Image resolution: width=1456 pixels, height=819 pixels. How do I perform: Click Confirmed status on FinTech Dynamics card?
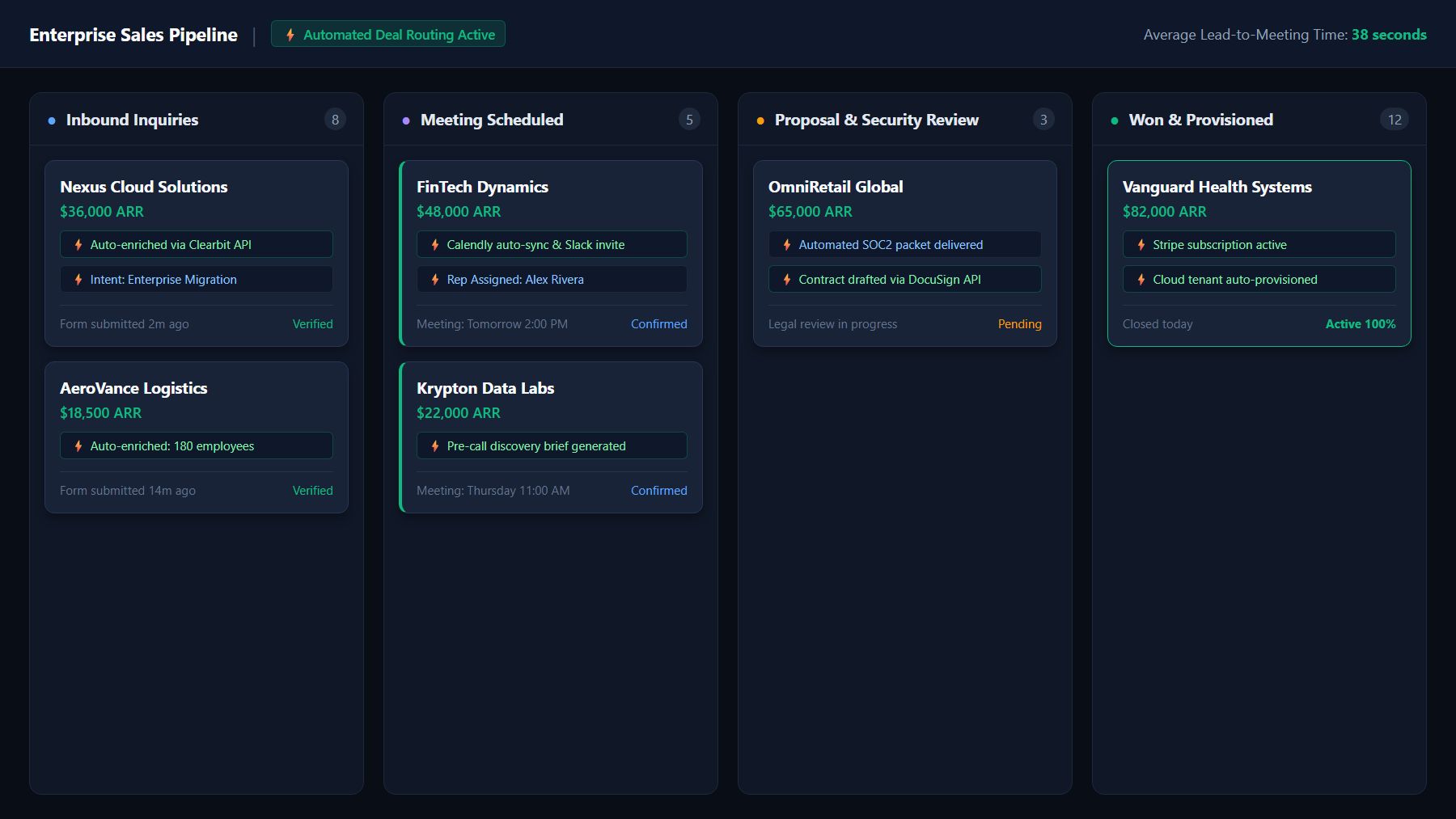point(659,323)
